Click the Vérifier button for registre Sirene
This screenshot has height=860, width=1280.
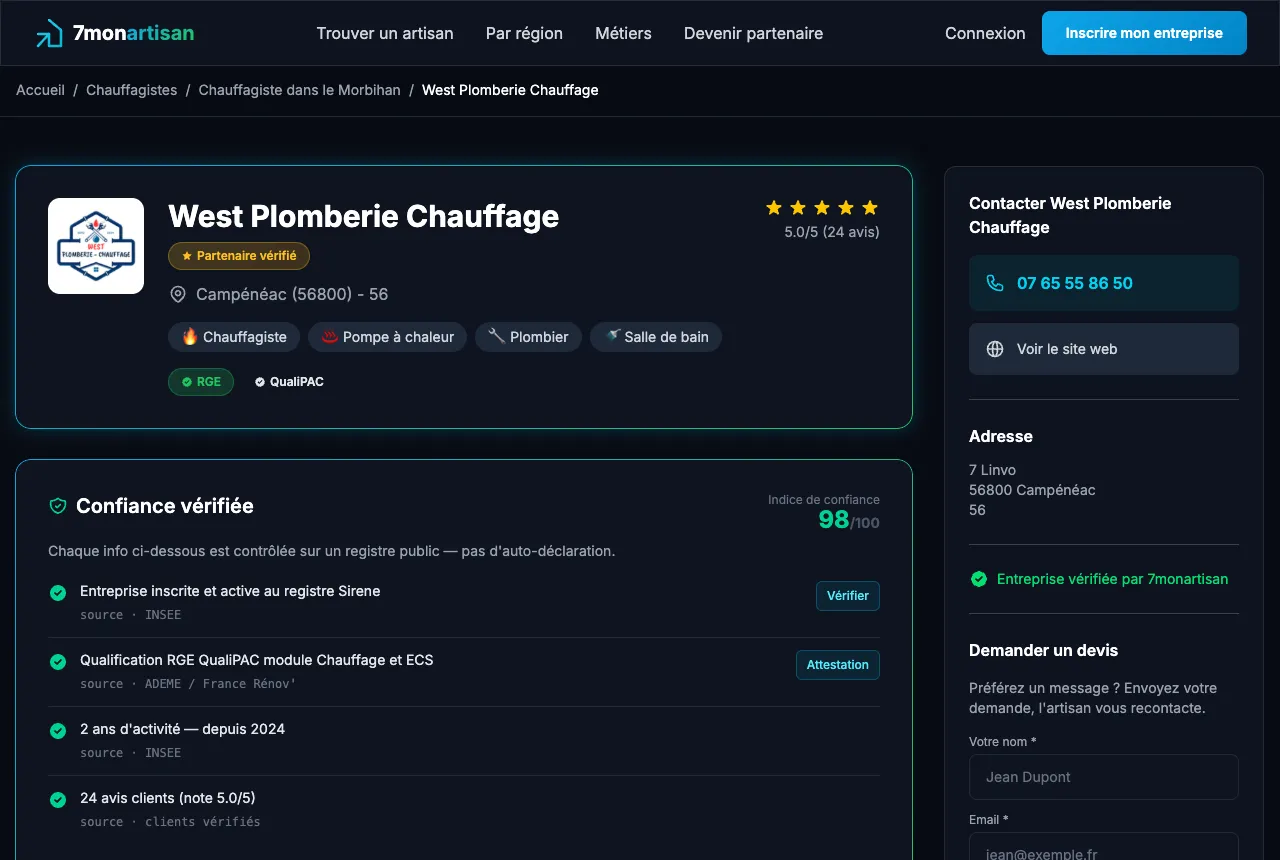(x=848, y=596)
